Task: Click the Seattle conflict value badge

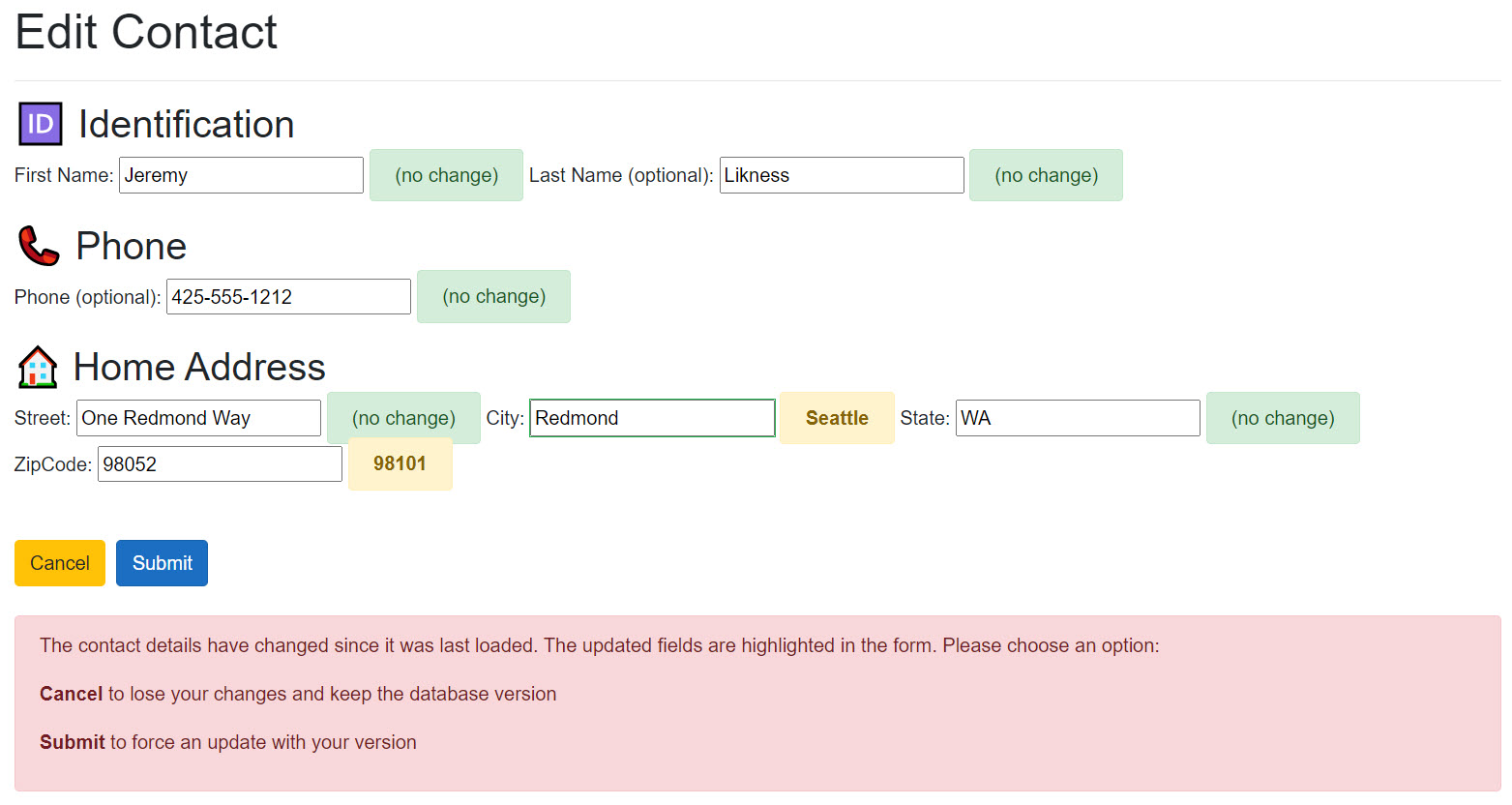Action: 837,418
